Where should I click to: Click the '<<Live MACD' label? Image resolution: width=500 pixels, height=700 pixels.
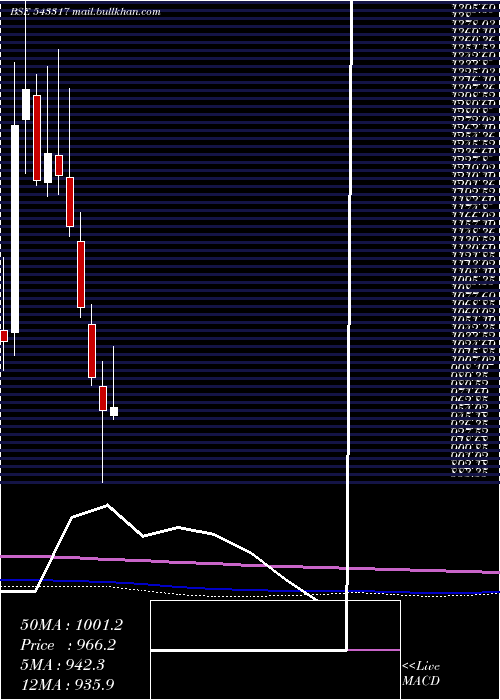pos(421,674)
